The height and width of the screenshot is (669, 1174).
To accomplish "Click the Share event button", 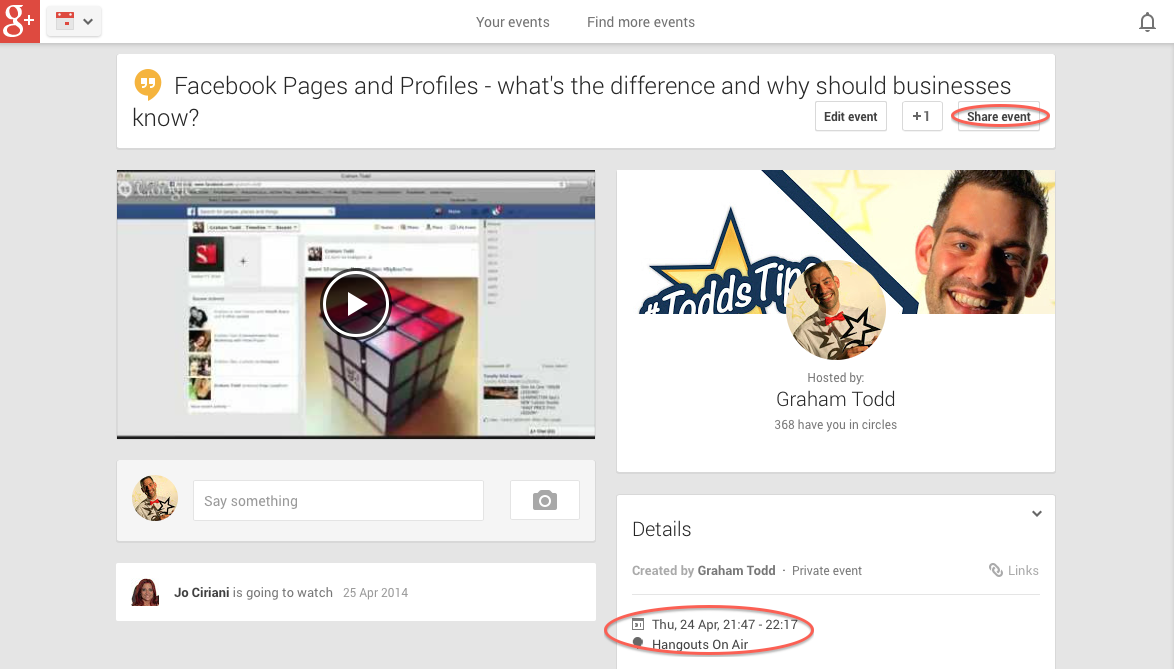I will tap(999, 116).
